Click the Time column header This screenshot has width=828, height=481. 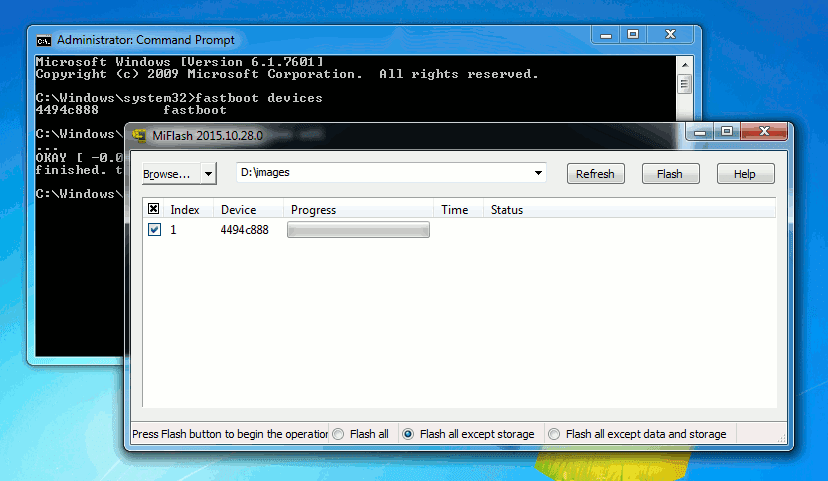[x=458, y=210]
